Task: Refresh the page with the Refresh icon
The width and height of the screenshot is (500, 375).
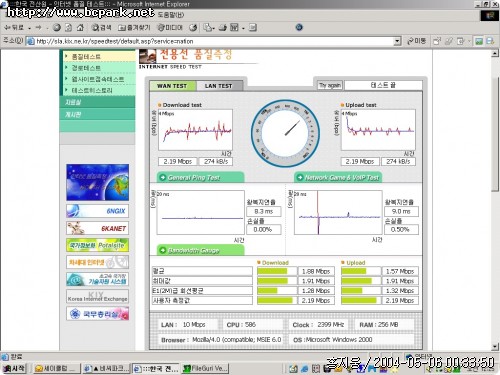Action: tap(68, 28)
